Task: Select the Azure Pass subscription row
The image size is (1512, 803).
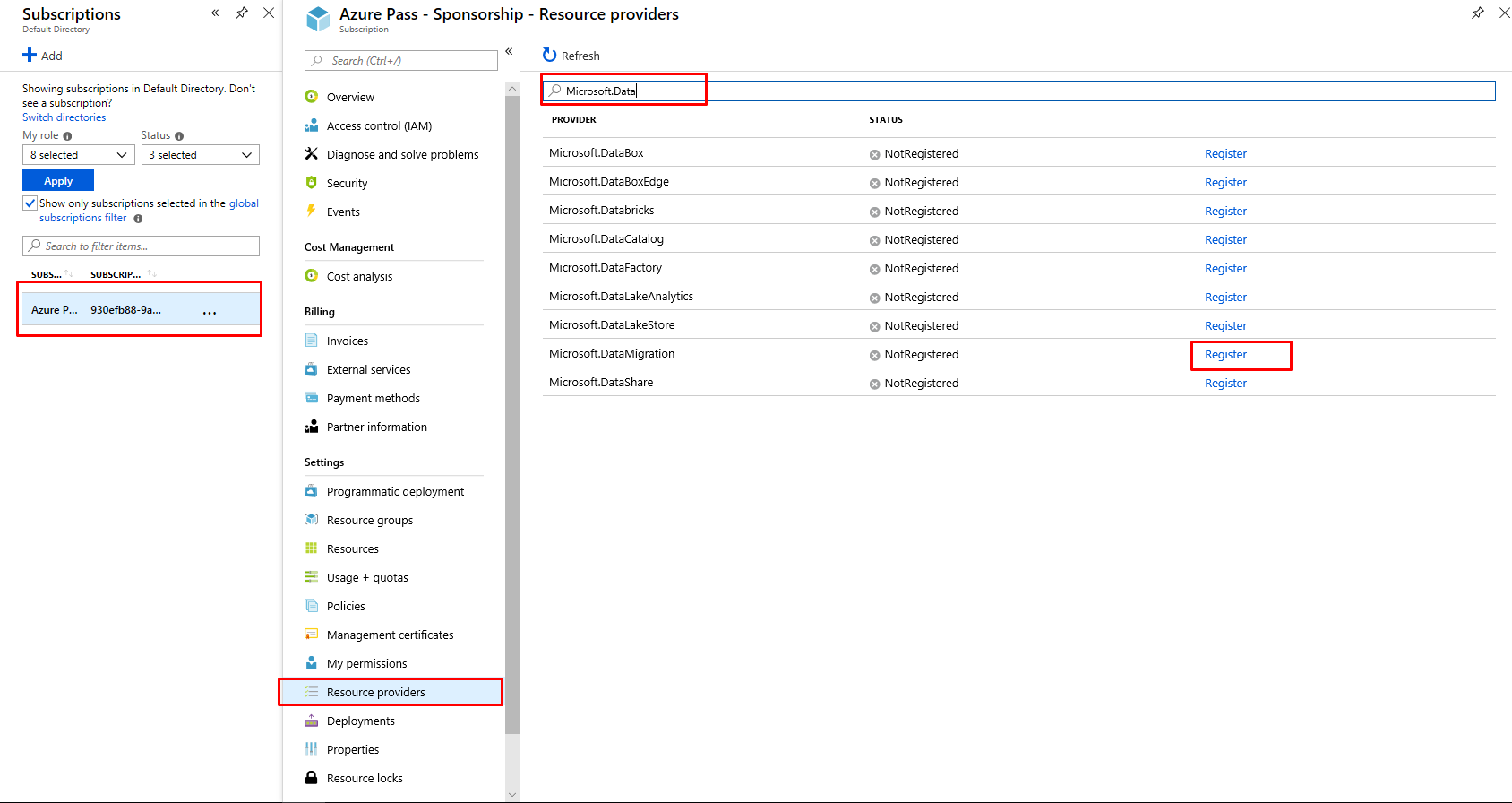Action: [140, 309]
